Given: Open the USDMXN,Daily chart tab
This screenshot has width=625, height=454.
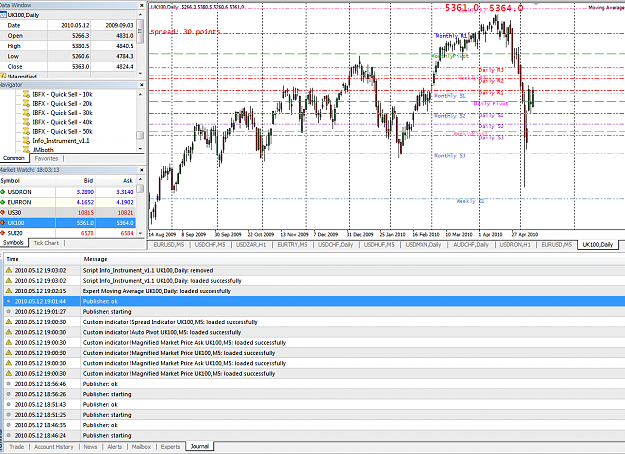Looking at the screenshot, I should point(423,244).
